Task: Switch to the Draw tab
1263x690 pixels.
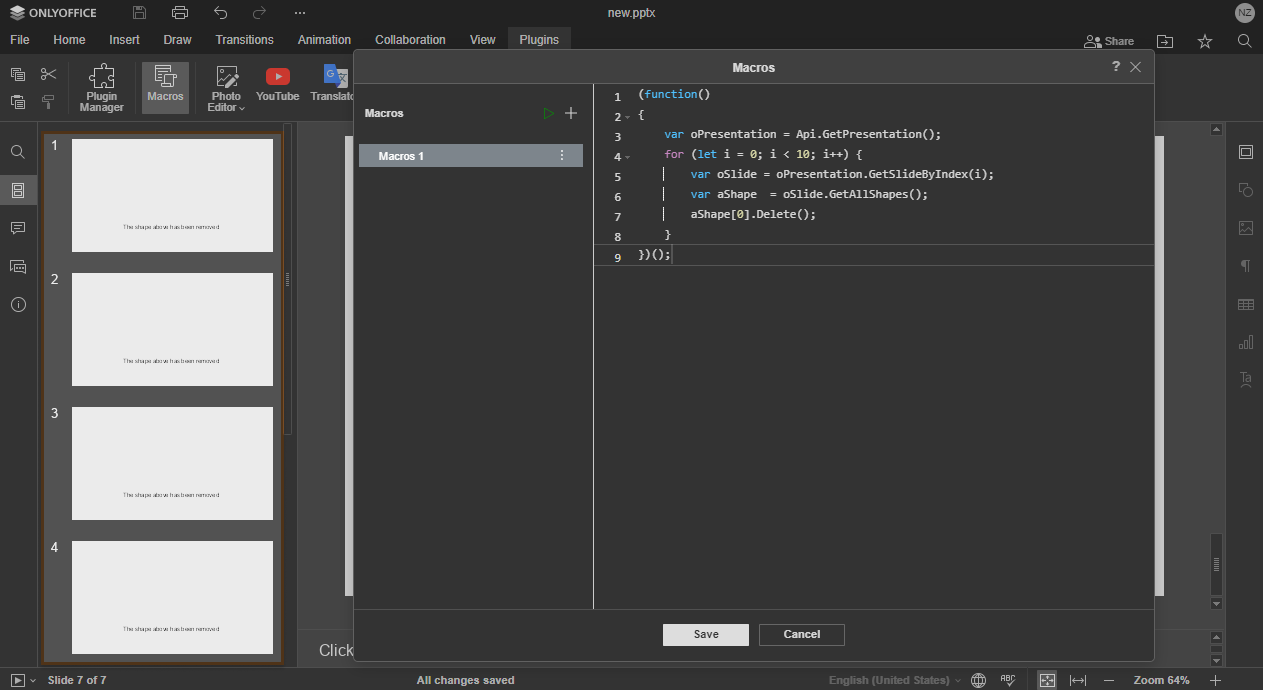Action: click(177, 40)
